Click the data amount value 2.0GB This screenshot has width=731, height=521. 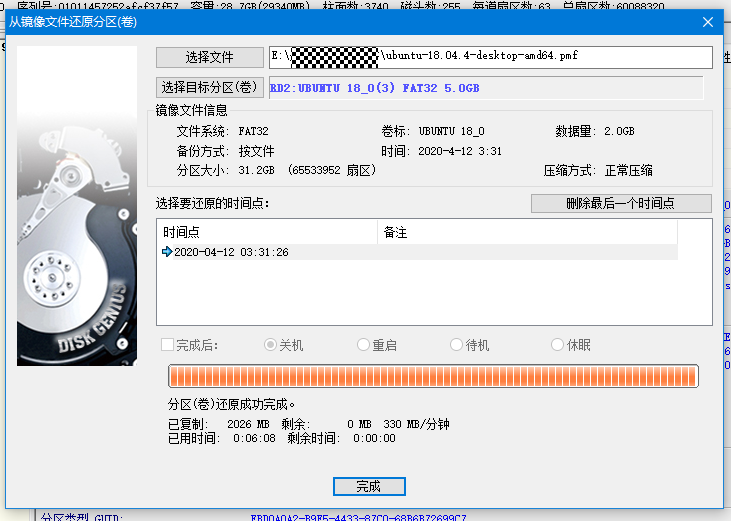click(x=619, y=131)
